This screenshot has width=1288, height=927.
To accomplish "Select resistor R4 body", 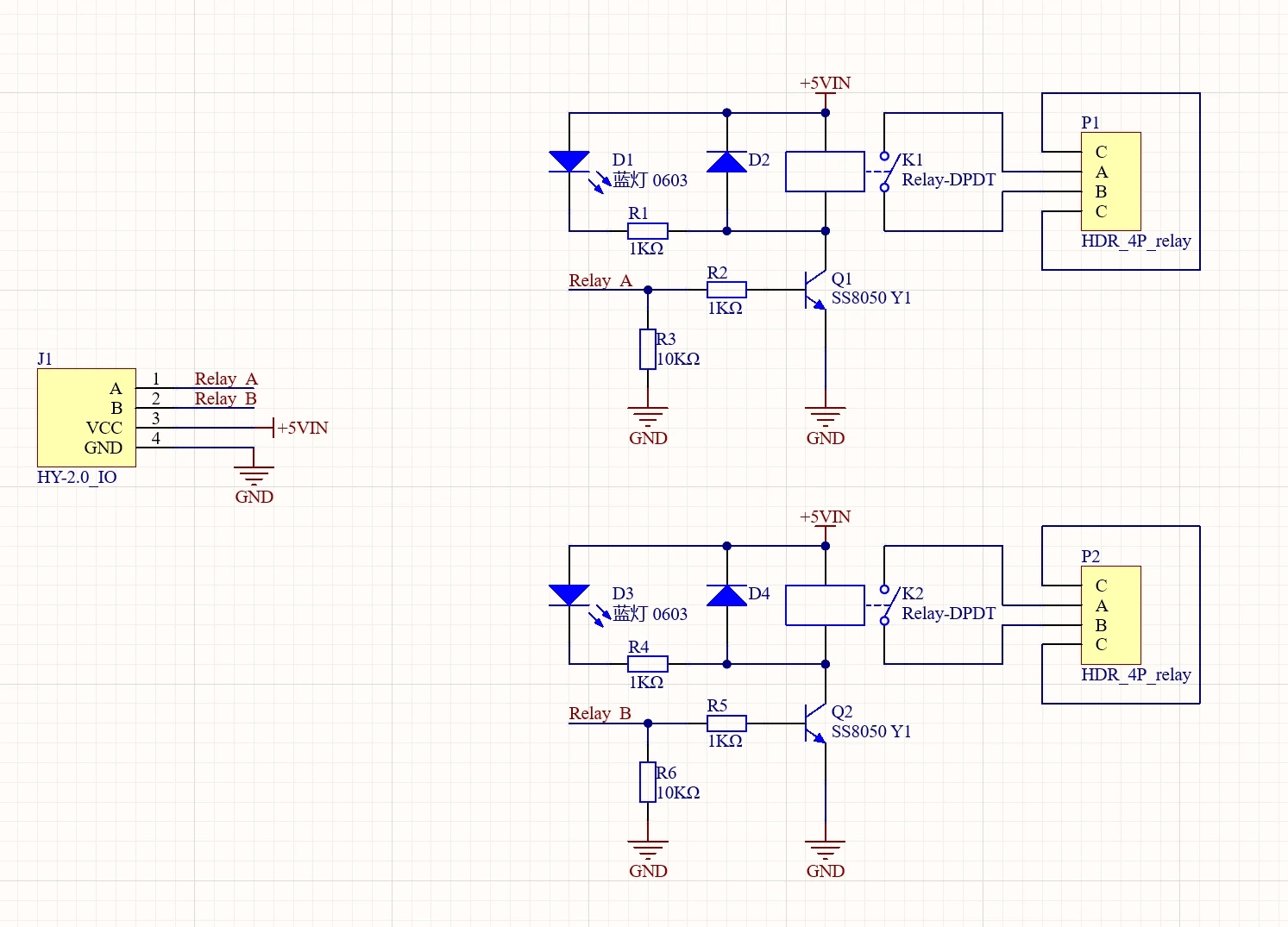I will click(647, 664).
